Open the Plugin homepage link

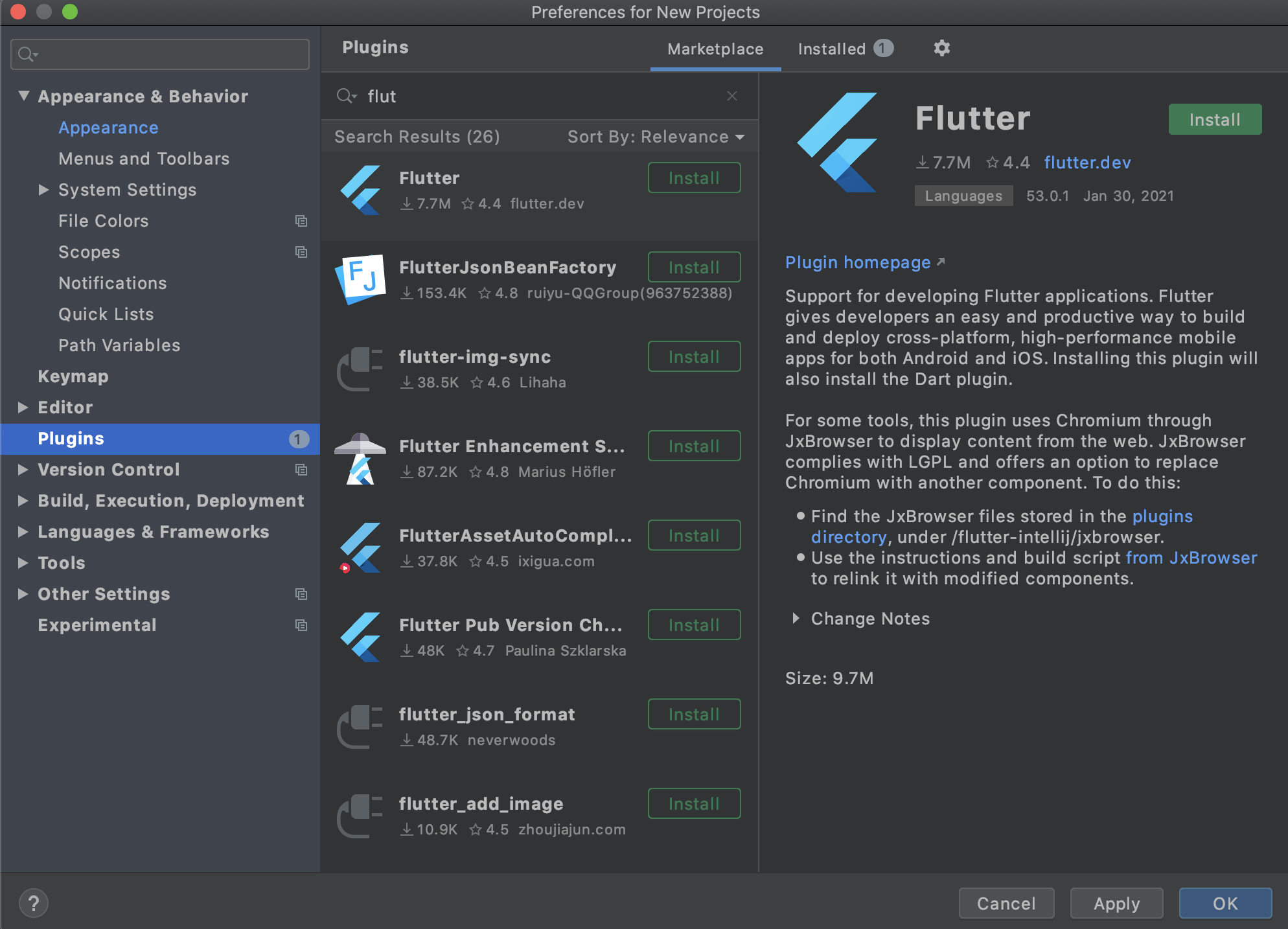858,262
